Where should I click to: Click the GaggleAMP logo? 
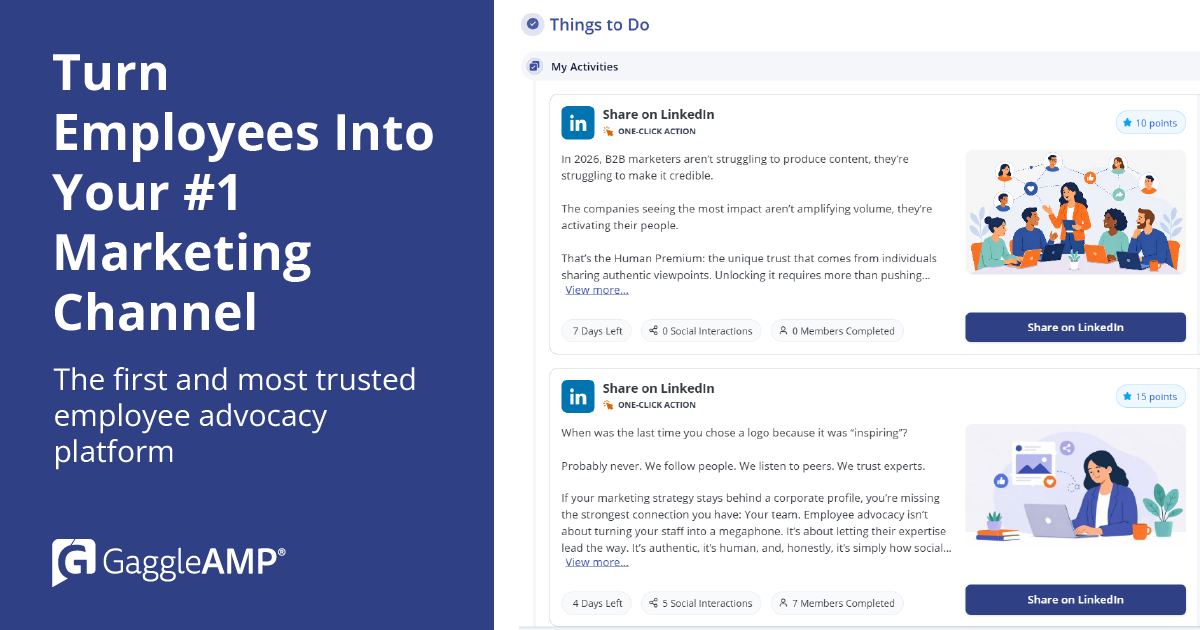coord(169,561)
